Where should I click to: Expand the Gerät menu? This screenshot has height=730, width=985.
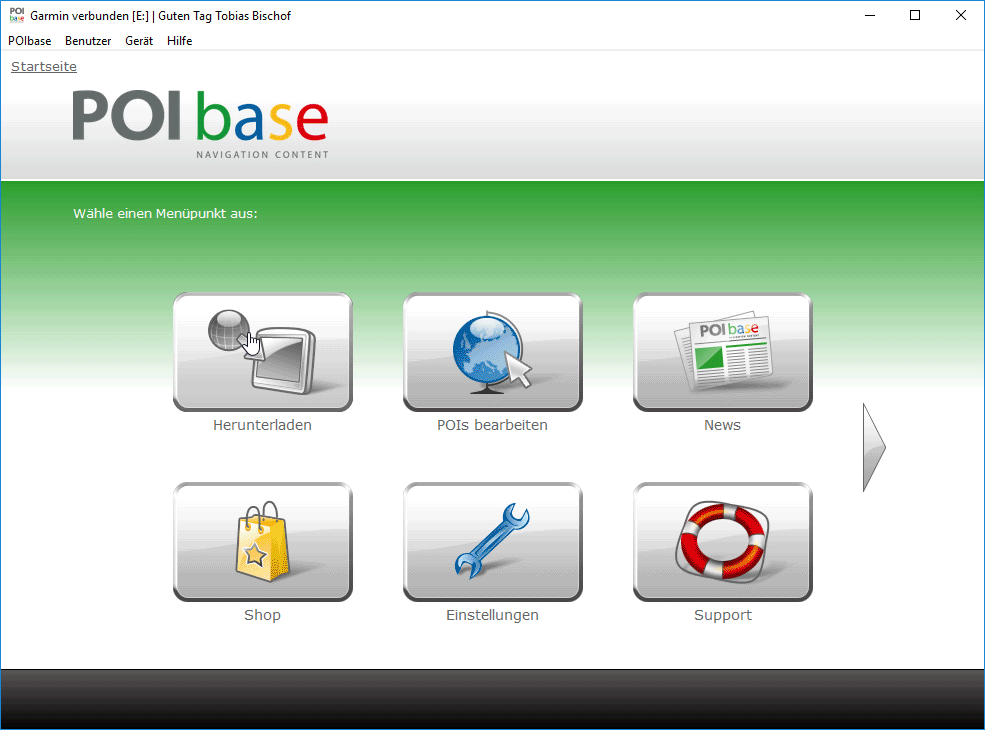coord(139,41)
